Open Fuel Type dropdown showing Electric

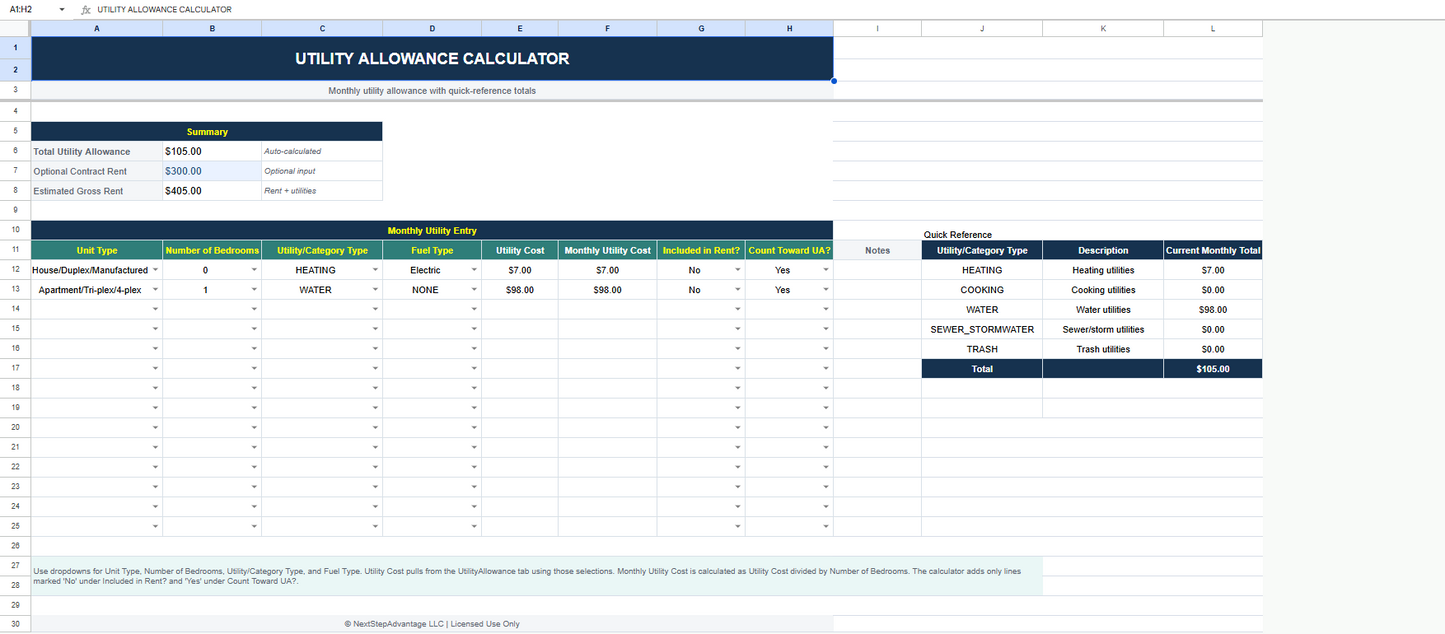[x=474, y=270]
